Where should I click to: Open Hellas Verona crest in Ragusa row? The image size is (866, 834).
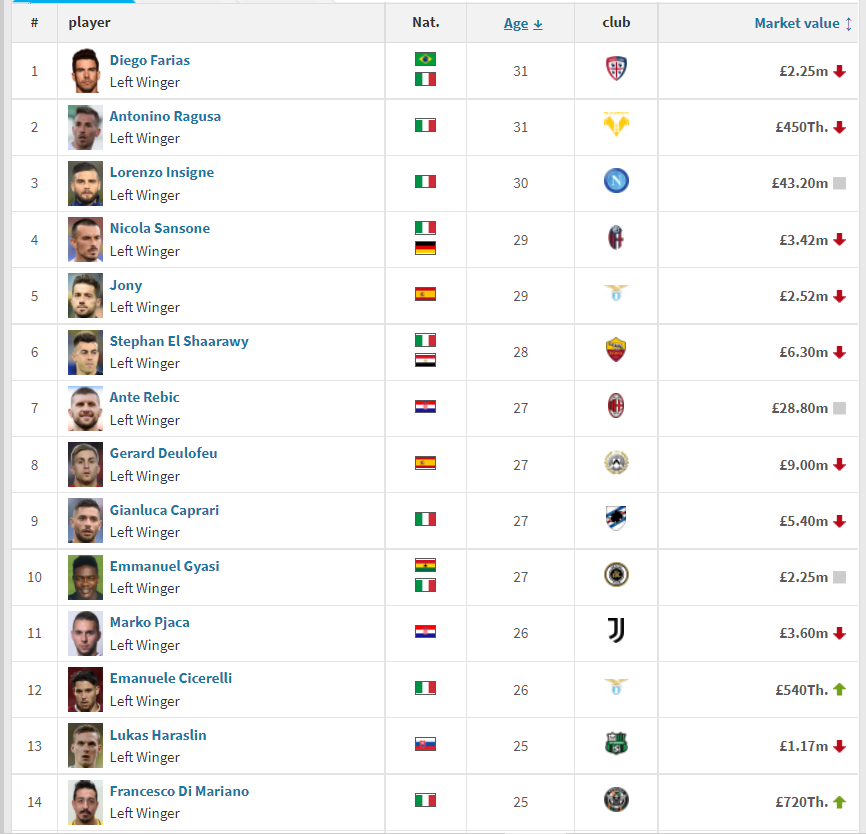tap(616, 125)
